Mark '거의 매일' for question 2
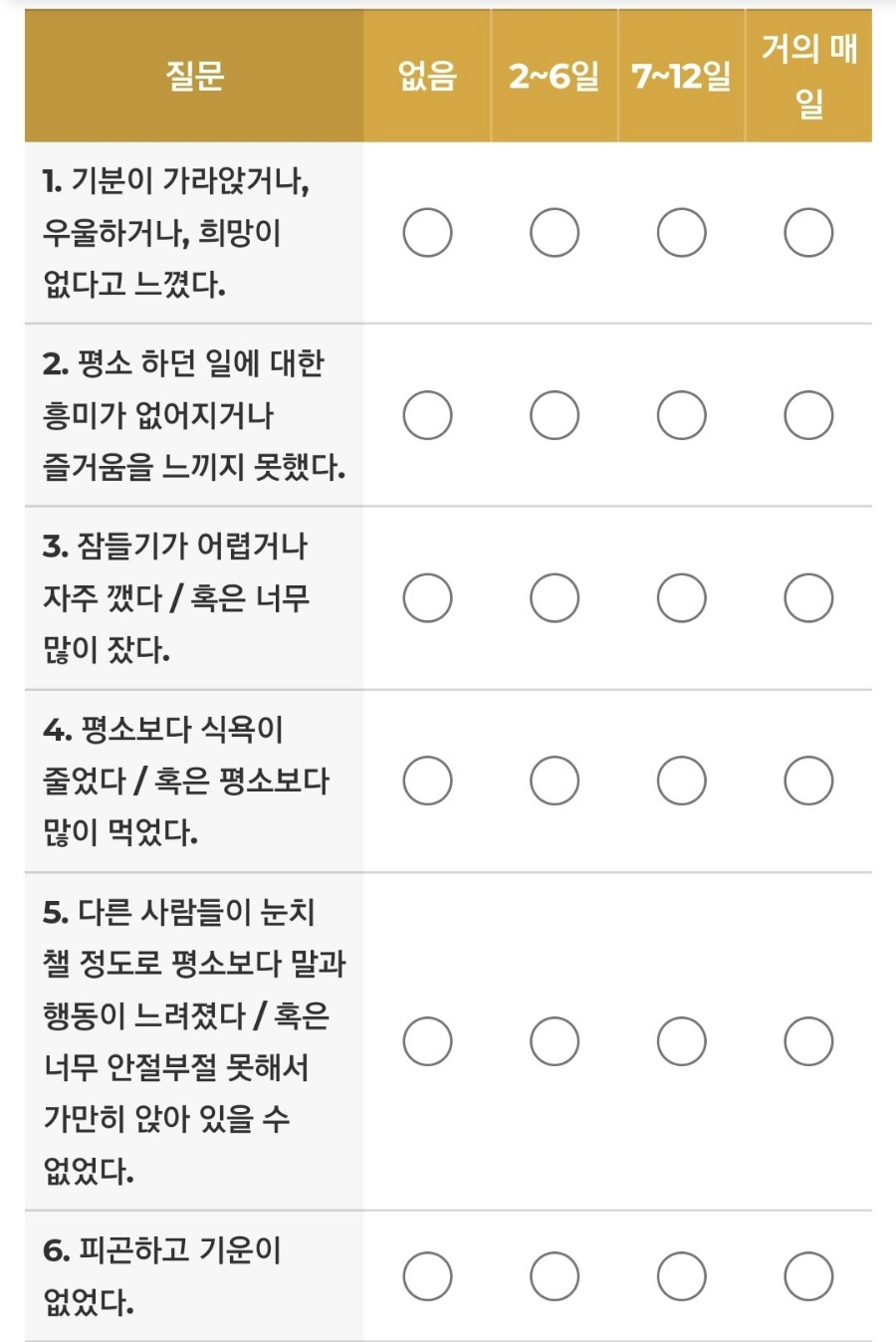 pyautogui.click(x=808, y=415)
